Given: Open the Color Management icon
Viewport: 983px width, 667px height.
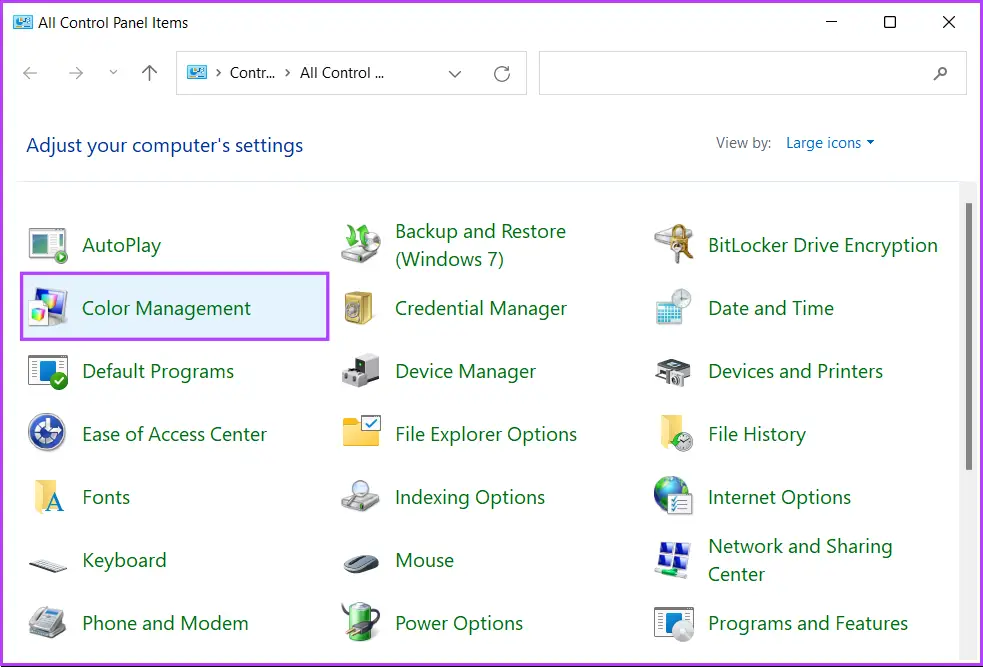Looking at the screenshot, I should (47, 308).
